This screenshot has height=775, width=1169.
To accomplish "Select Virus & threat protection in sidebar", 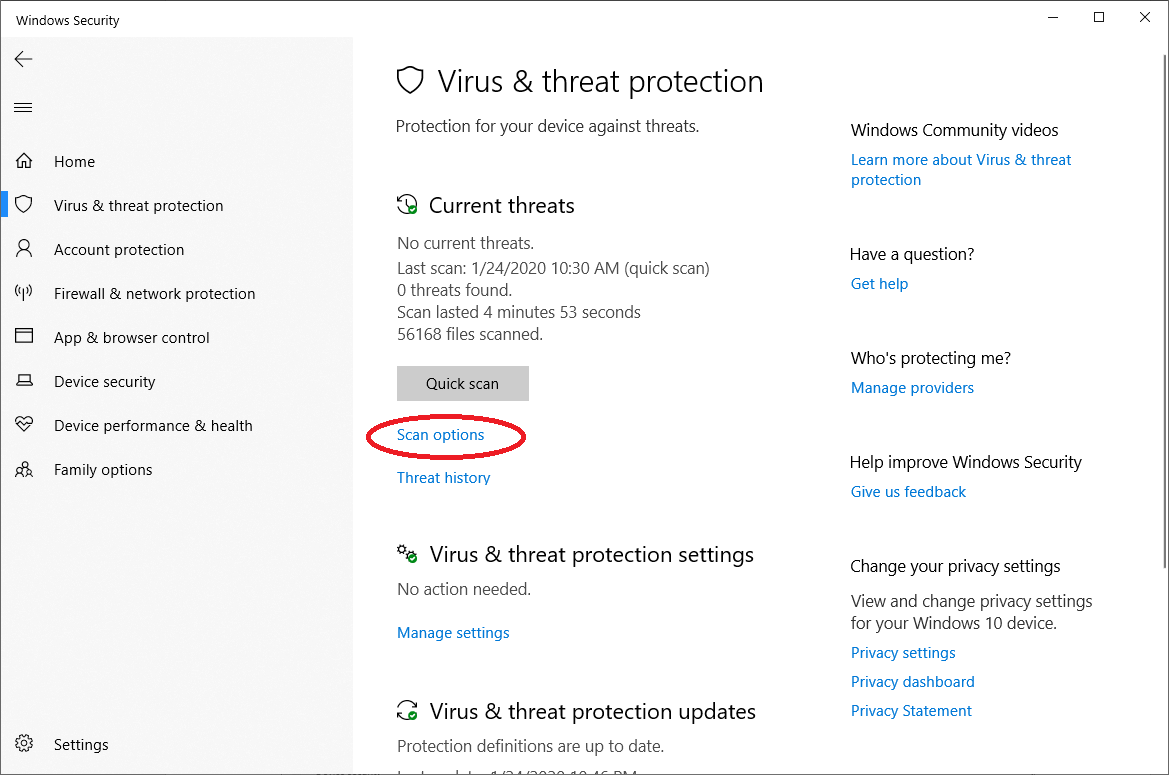I will [138, 205].
